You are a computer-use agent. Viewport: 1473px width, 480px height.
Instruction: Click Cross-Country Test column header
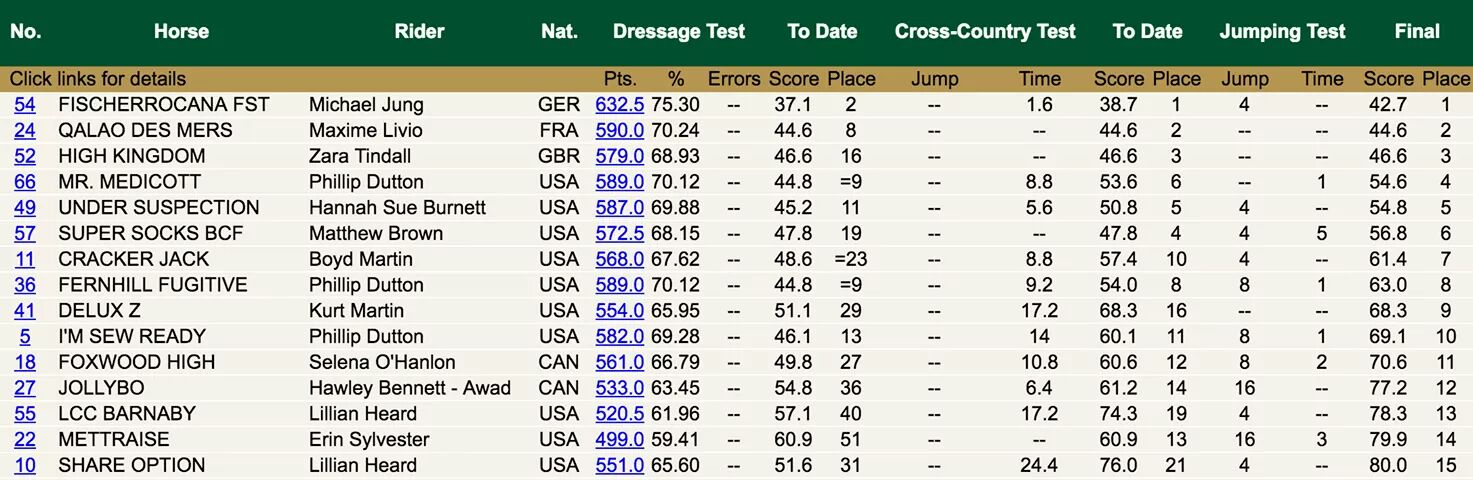point(984,31)
